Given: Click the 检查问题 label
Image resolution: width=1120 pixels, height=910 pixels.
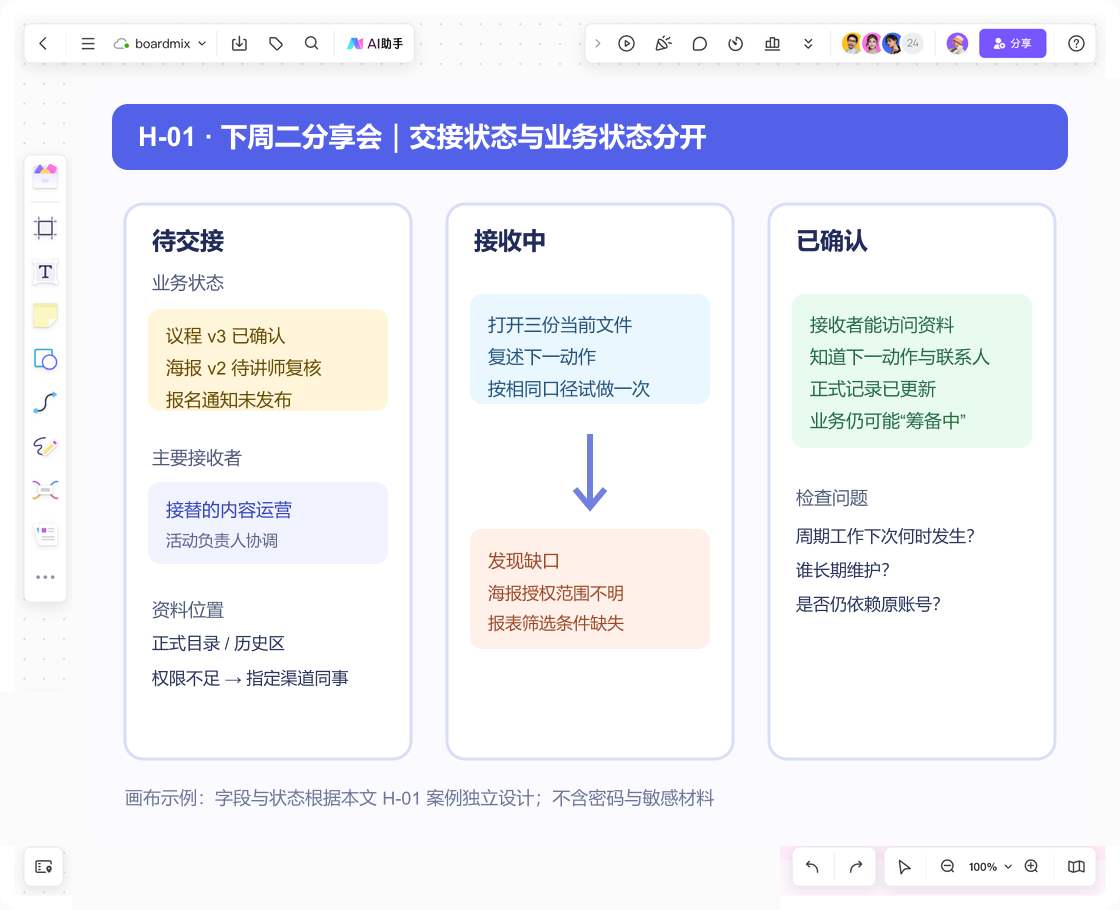Looking at the screenshot, I should click(x=831, y=498).
